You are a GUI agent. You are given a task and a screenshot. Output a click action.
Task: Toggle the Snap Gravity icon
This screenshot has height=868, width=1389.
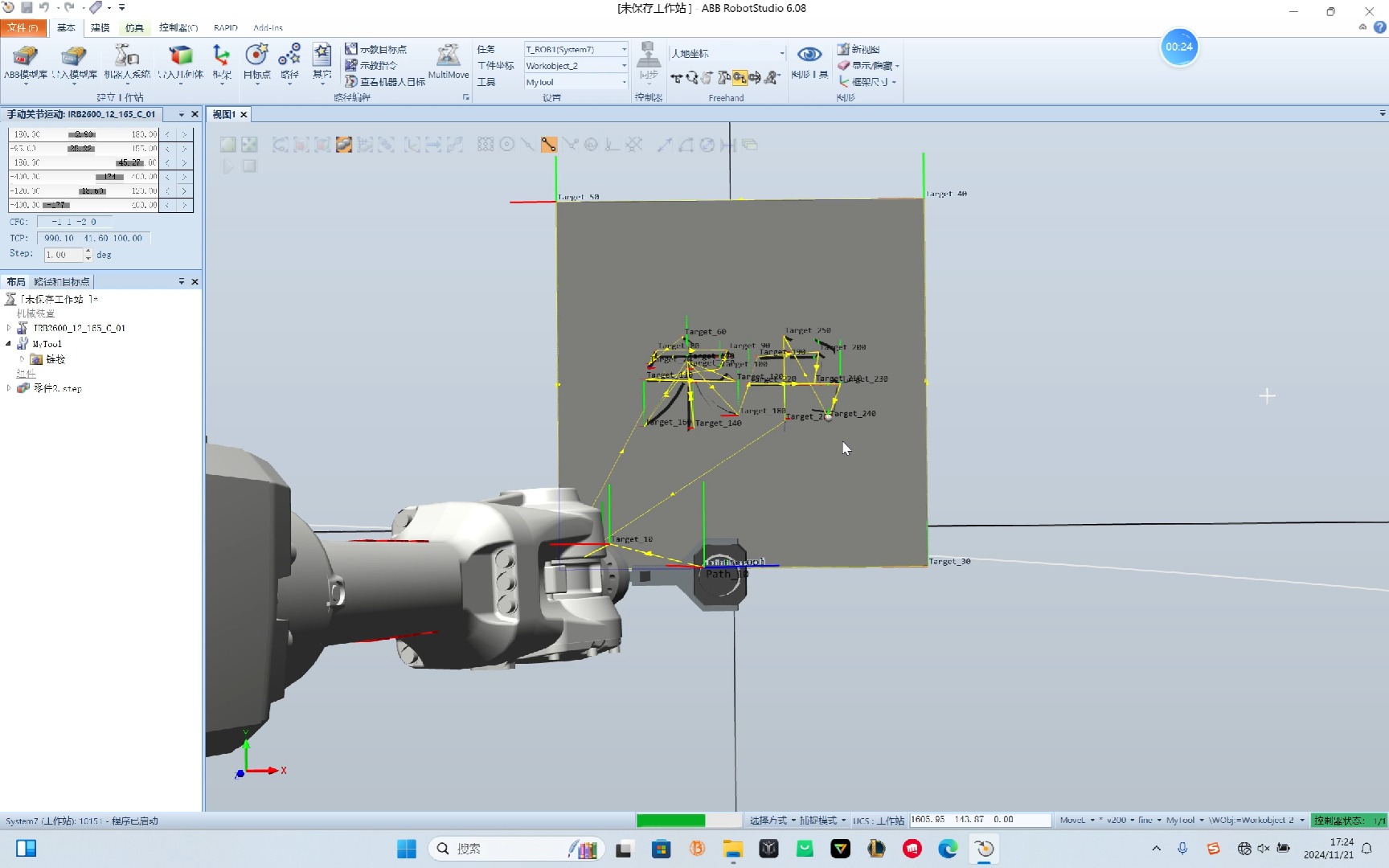click(592, 145)
